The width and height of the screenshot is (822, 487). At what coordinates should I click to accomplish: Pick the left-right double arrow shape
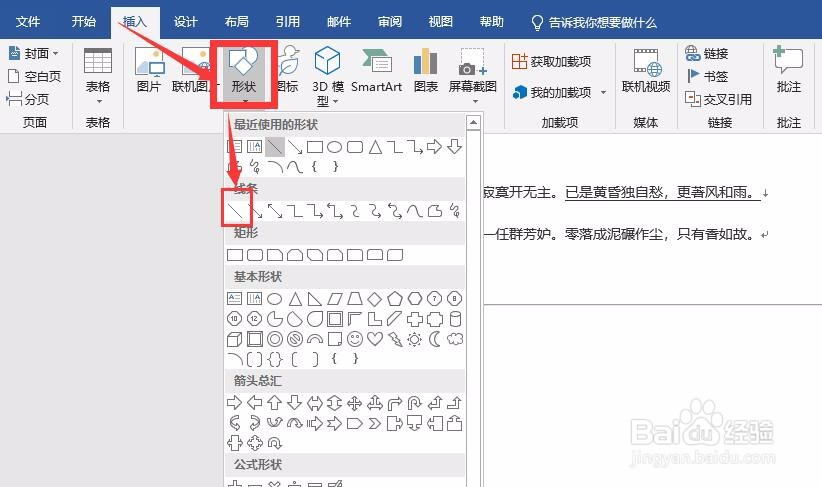pos(315,403)
